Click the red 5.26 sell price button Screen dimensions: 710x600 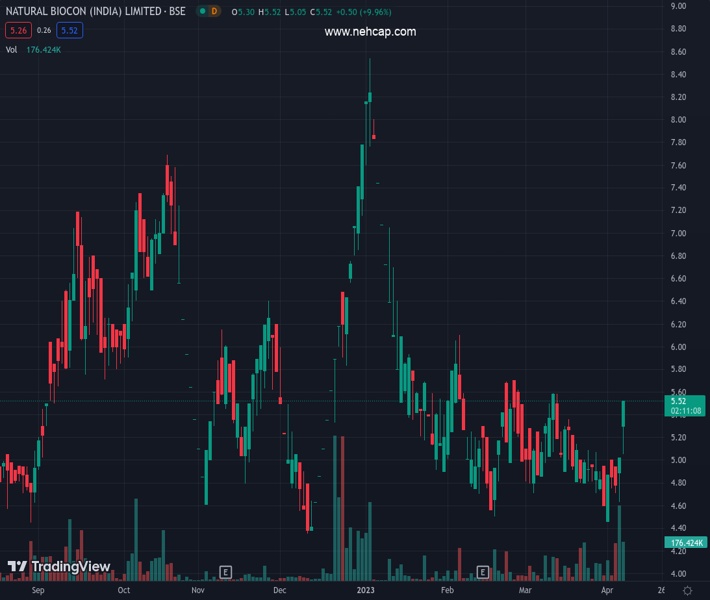pyautogui.click(x=17, y=30)
